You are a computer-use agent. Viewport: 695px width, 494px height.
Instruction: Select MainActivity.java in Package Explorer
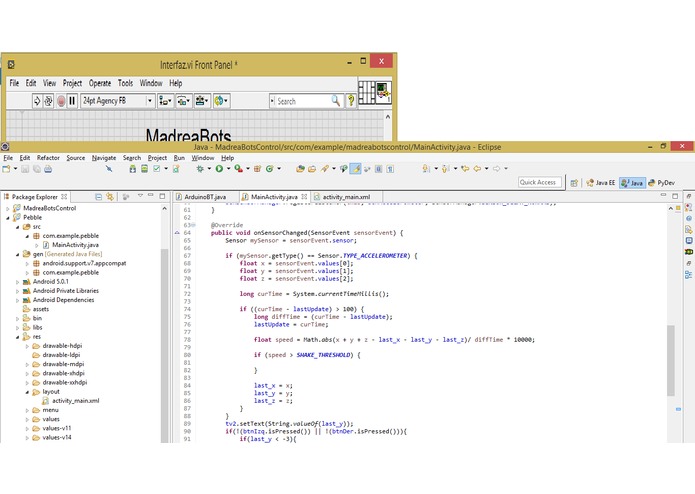pyautogui.click(x=75, y=245)
